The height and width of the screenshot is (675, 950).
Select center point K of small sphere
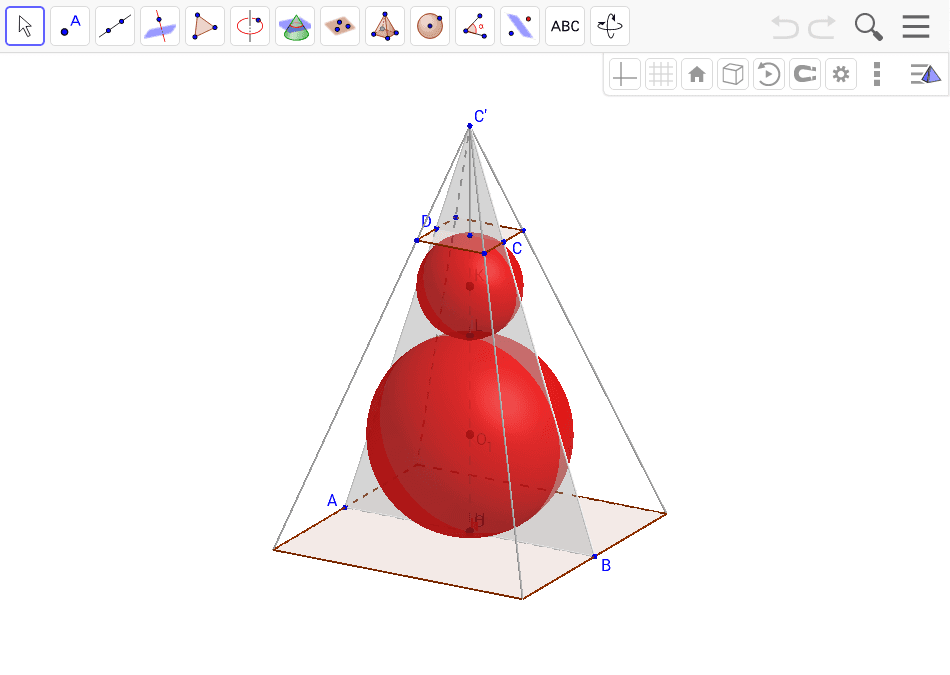470,286
